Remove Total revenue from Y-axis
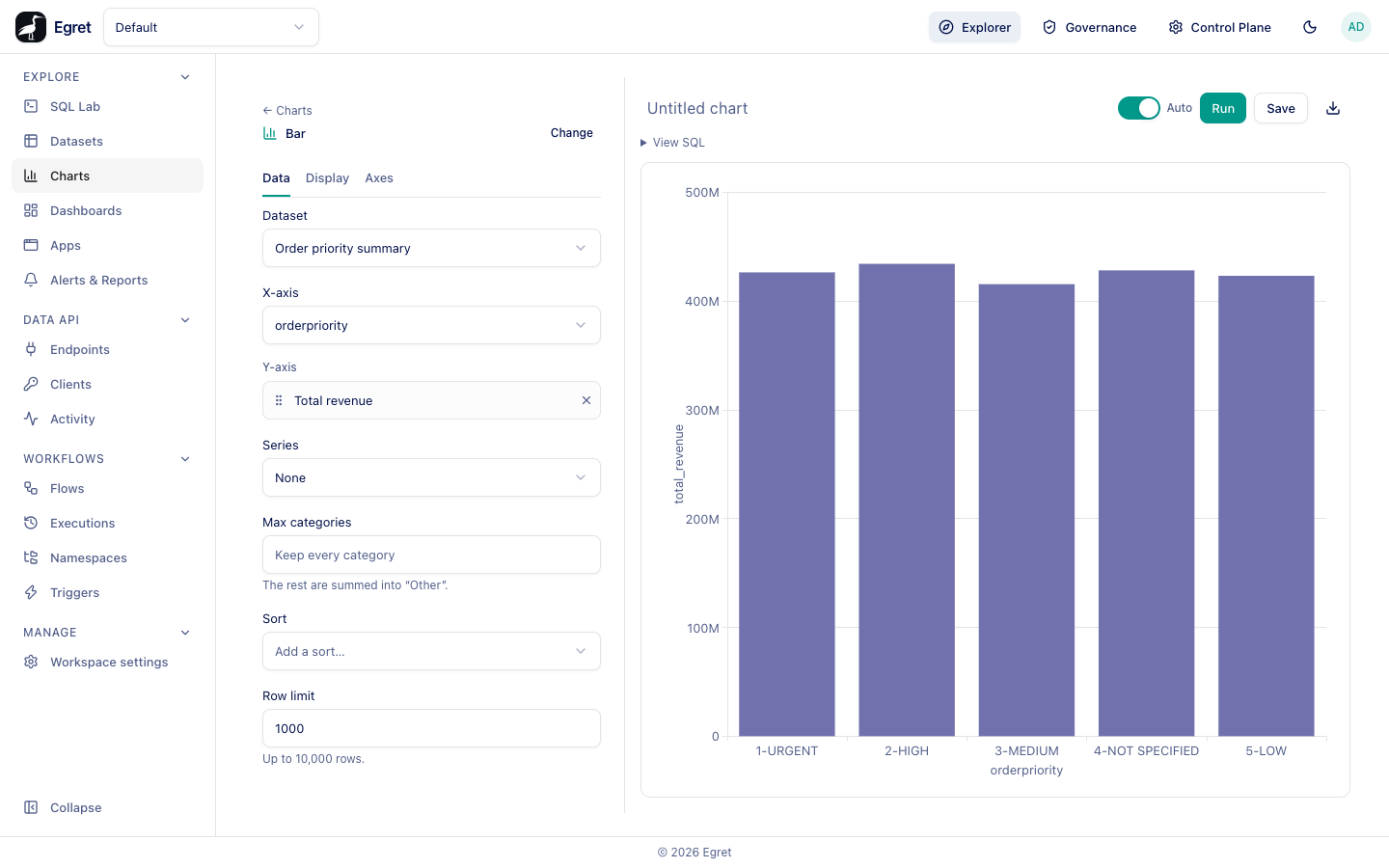 pyautogui.click(x=586, y=400)
